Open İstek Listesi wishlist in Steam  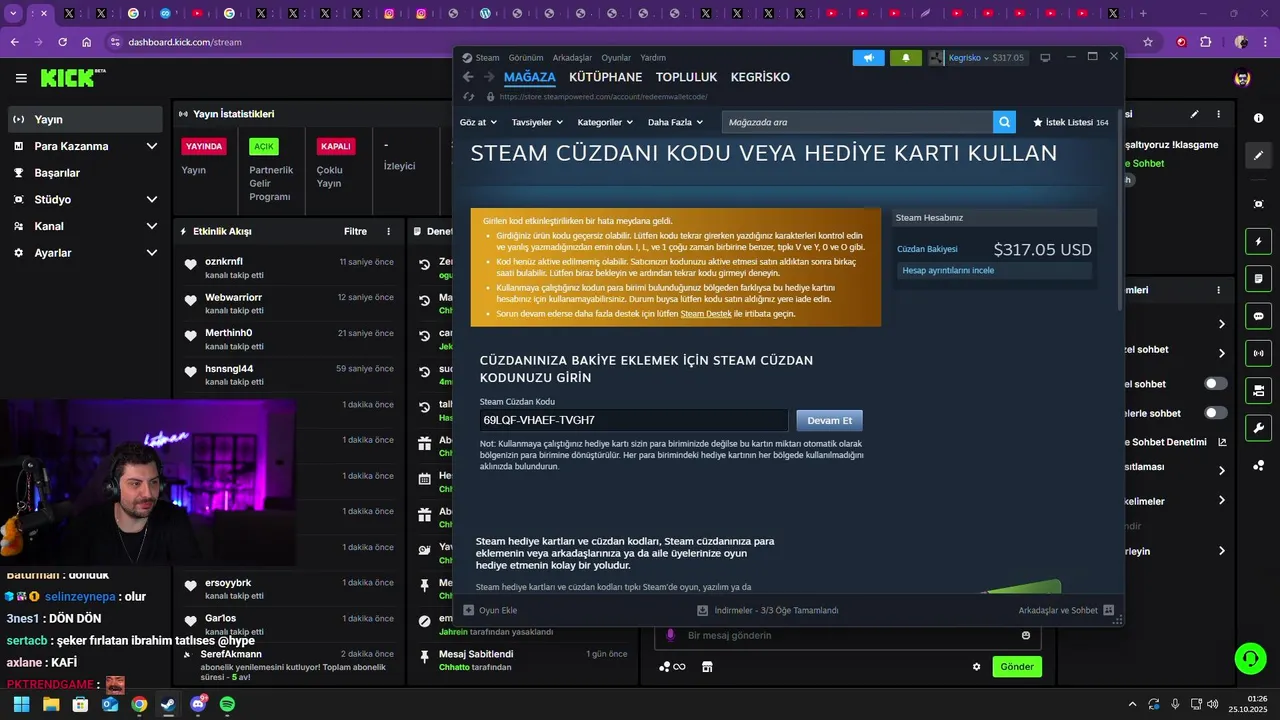[1071, 122]
